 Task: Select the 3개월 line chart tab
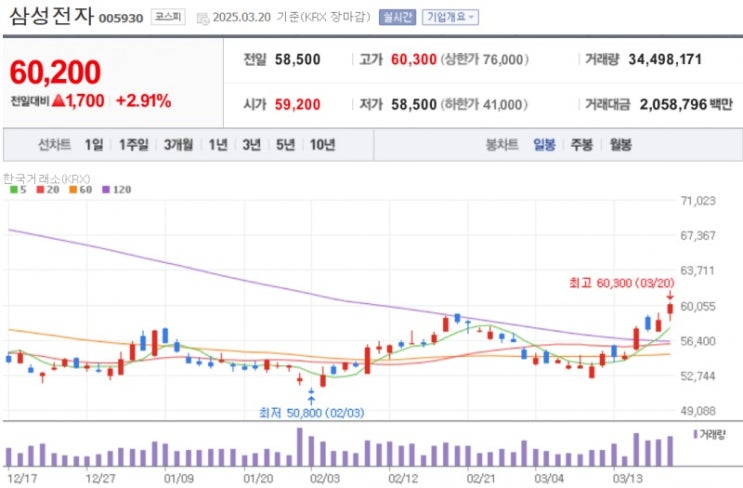pos(179,145)
